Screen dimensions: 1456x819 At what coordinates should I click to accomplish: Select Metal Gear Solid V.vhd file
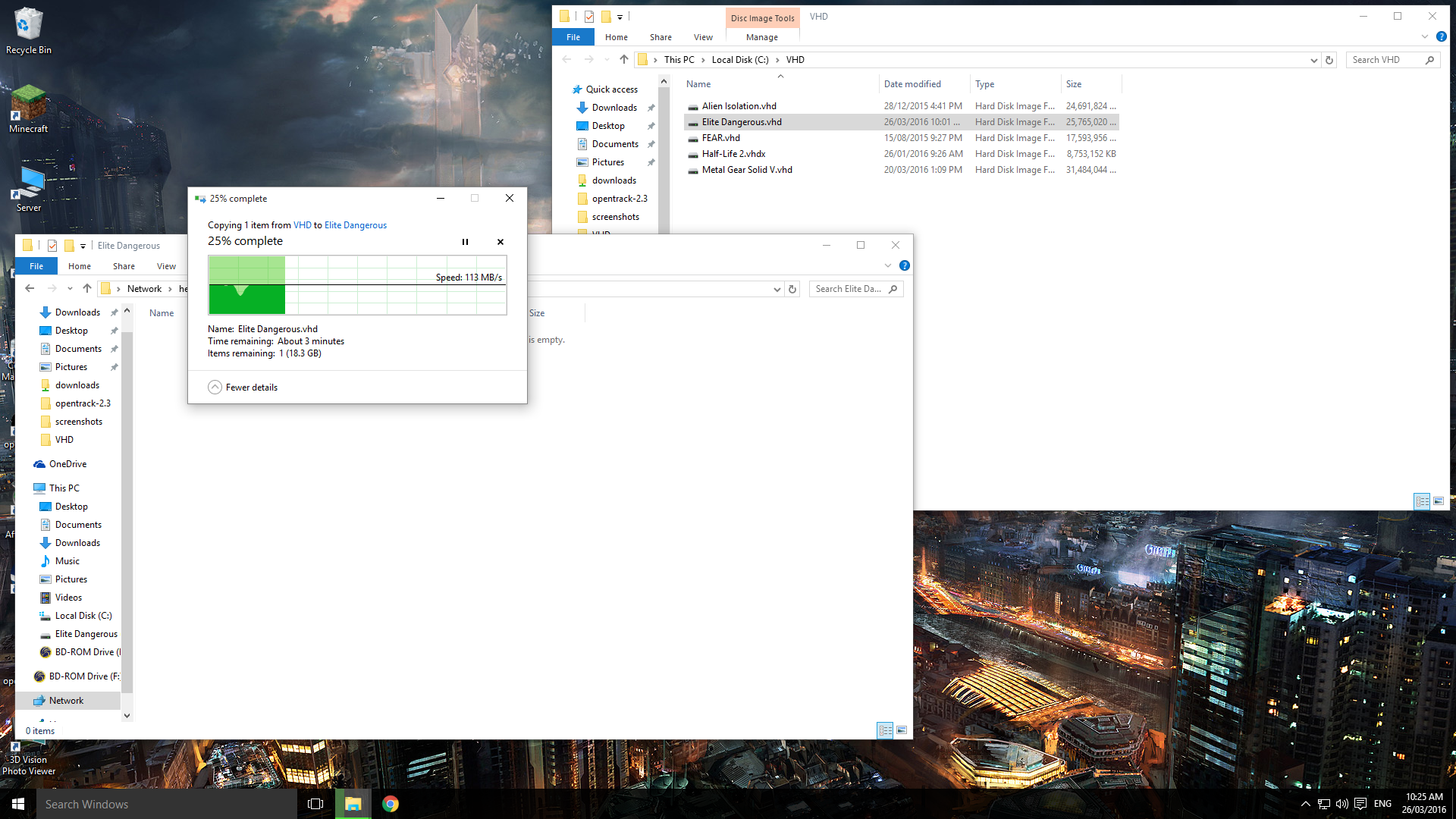pos(901,170)
